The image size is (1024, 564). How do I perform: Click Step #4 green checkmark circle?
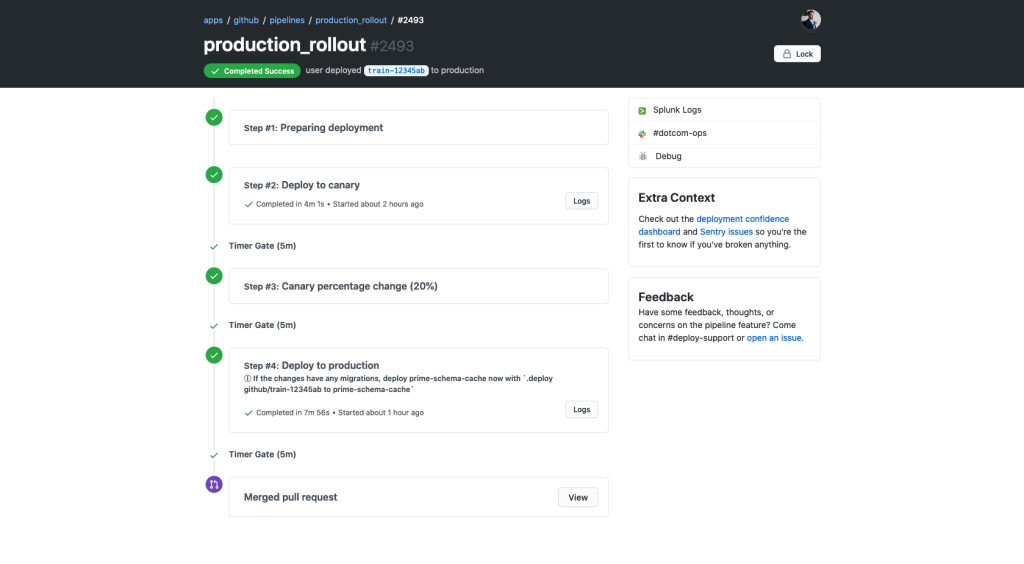[x=214, y=355]
